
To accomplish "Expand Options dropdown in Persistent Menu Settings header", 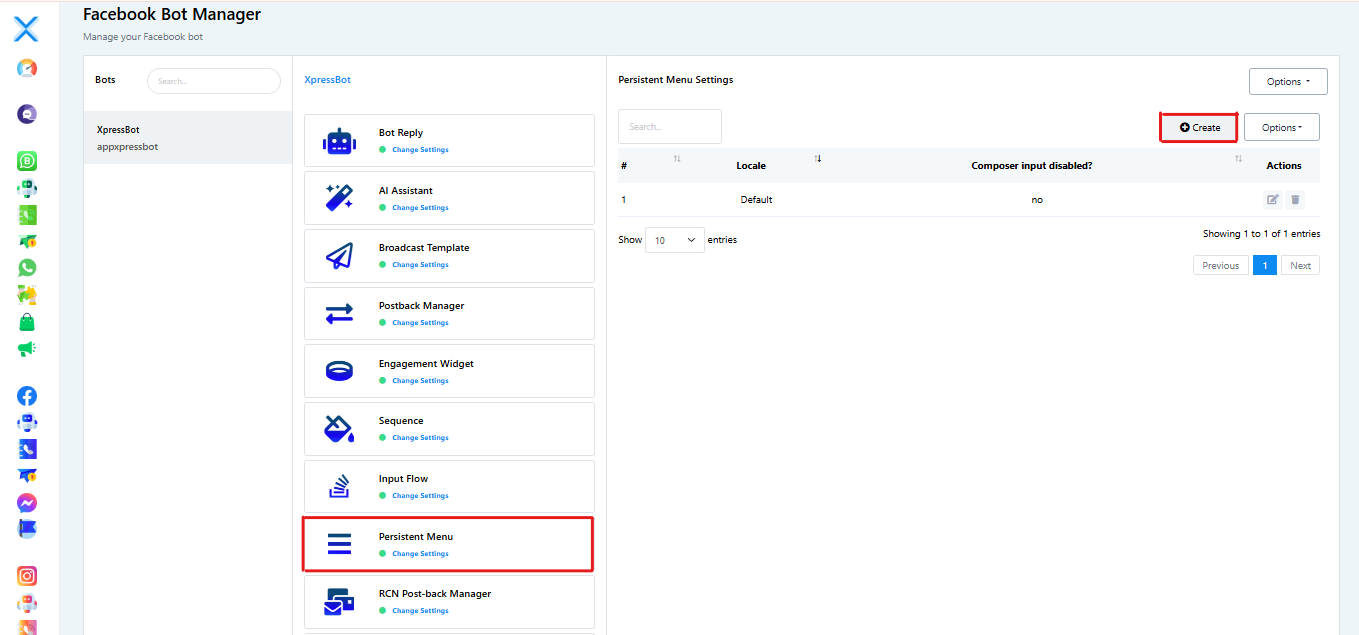I will 1287,82.
